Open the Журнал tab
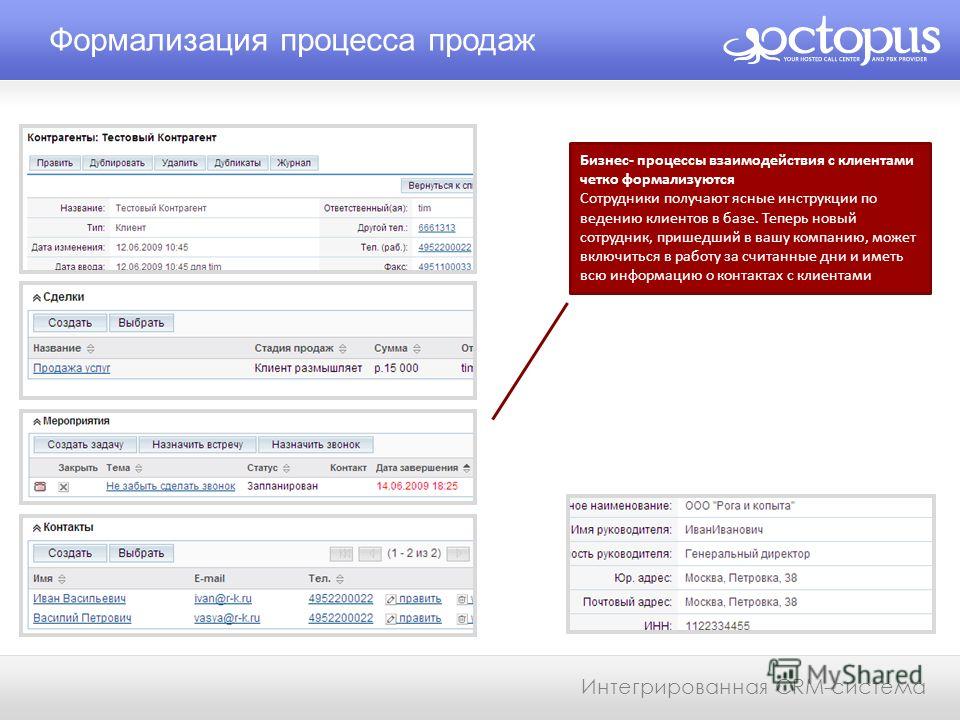This screenshot has width=960, height=720. [x=294, y=163]
